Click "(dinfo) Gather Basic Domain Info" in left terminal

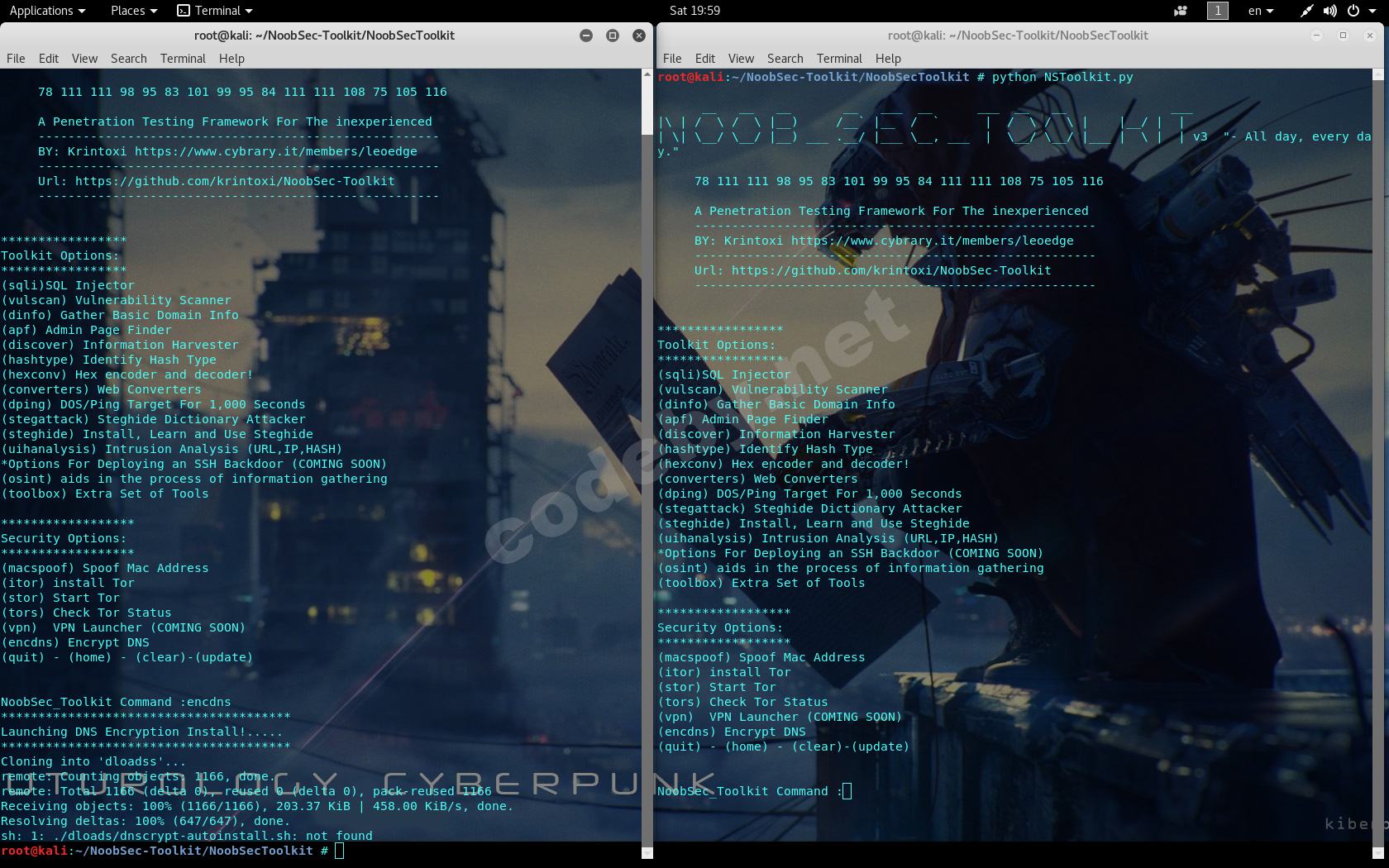[120, 315]
